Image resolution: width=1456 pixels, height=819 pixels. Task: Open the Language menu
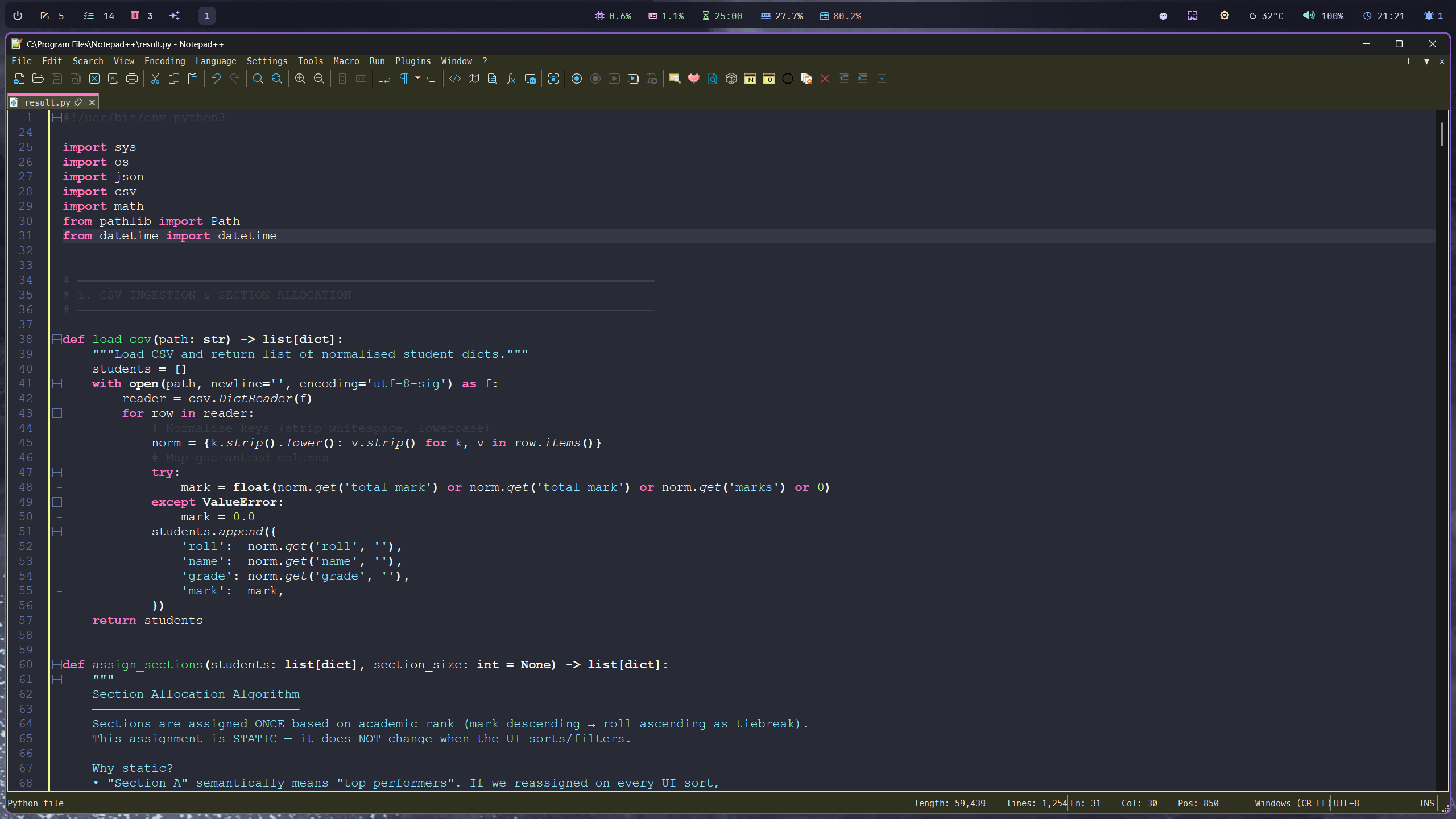[x=216, y=61]
